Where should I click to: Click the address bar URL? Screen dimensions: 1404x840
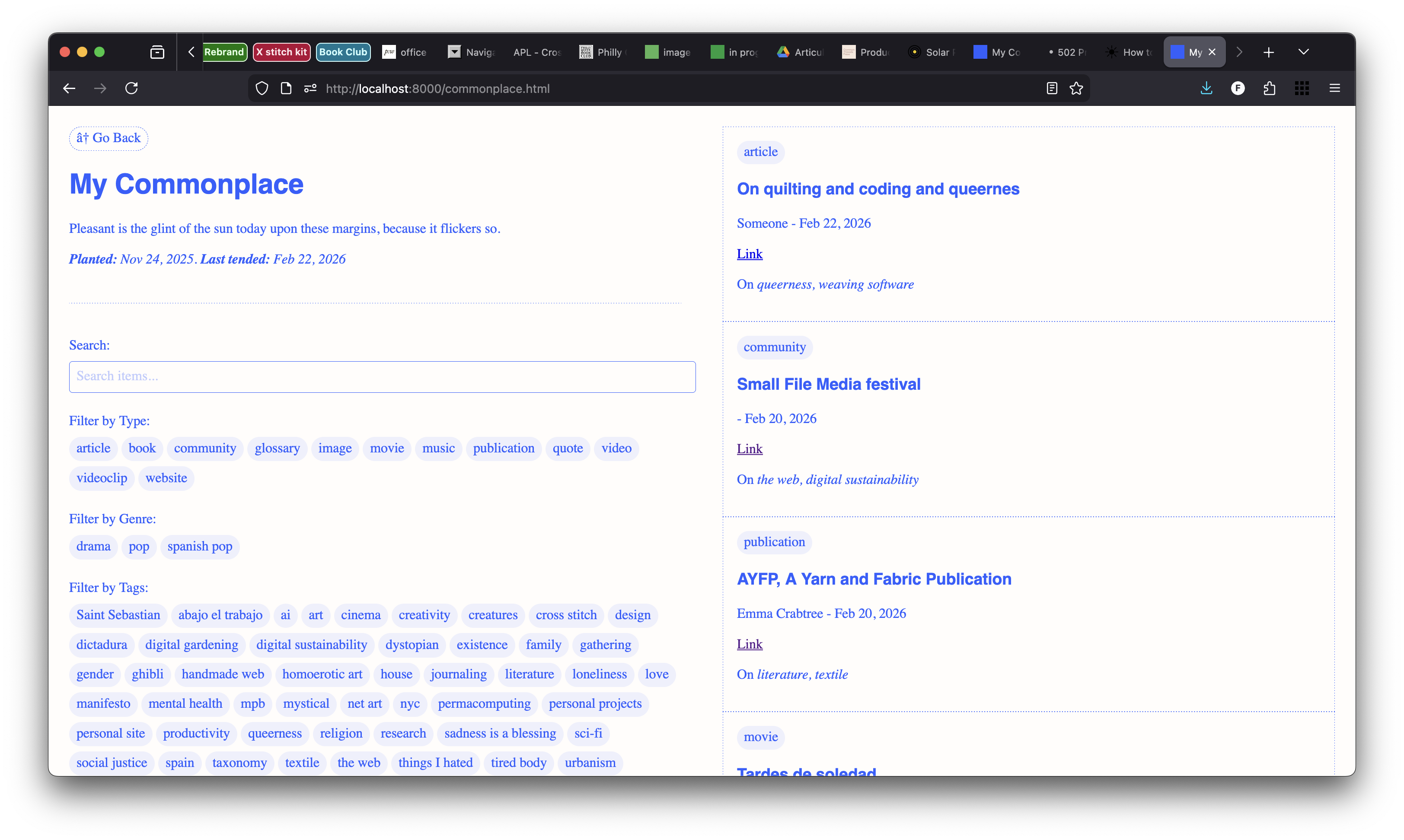click(437, 89)
